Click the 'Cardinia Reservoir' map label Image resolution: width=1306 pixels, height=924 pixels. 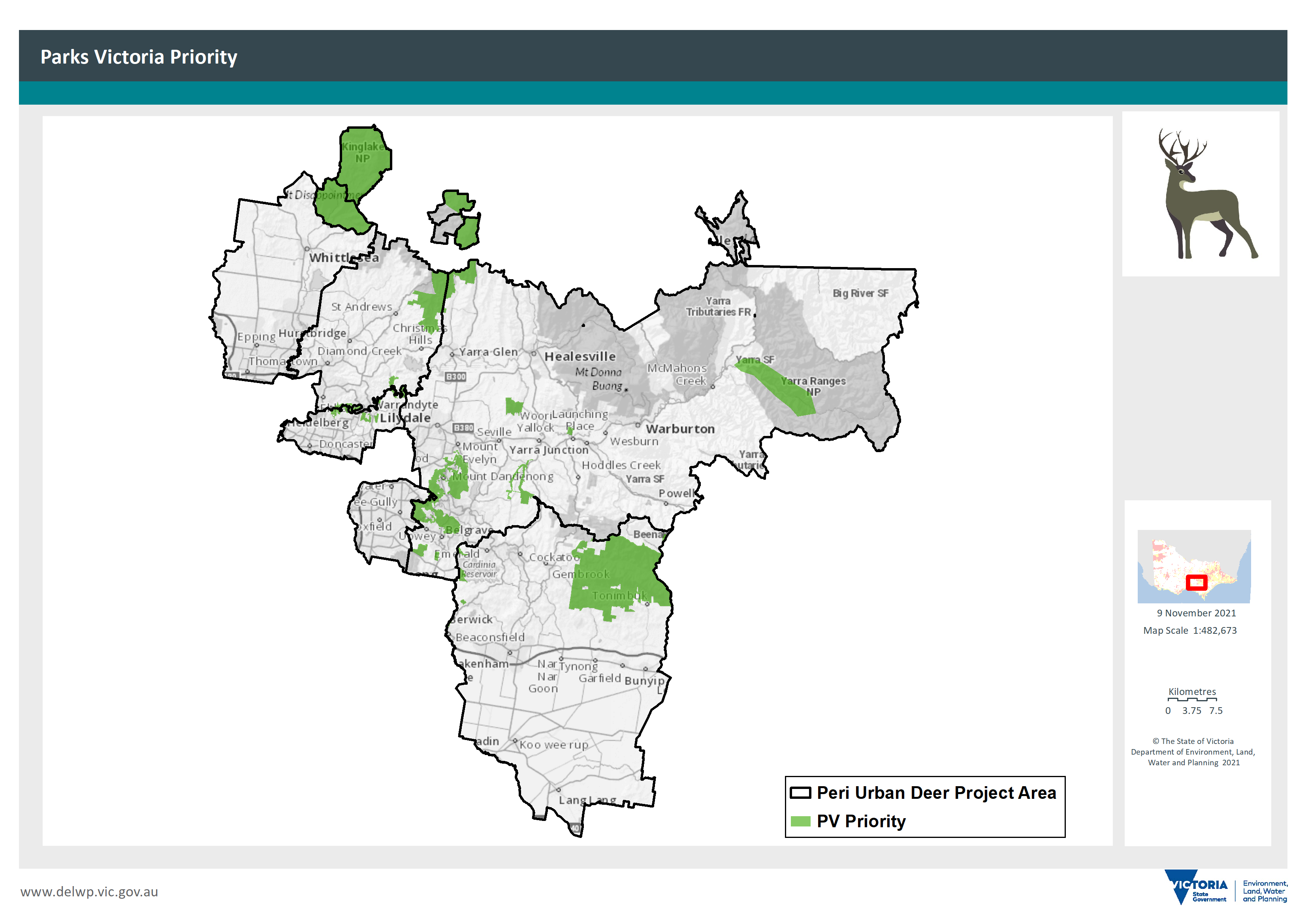click(x=478, y=569)
